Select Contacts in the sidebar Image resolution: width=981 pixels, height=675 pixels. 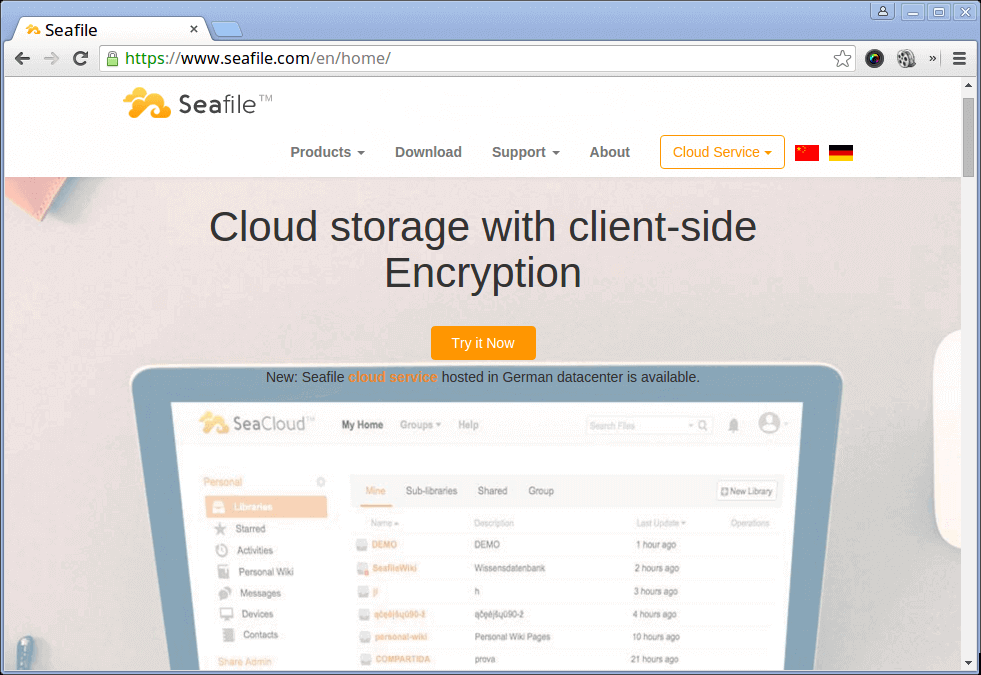(x=260, y=634)
